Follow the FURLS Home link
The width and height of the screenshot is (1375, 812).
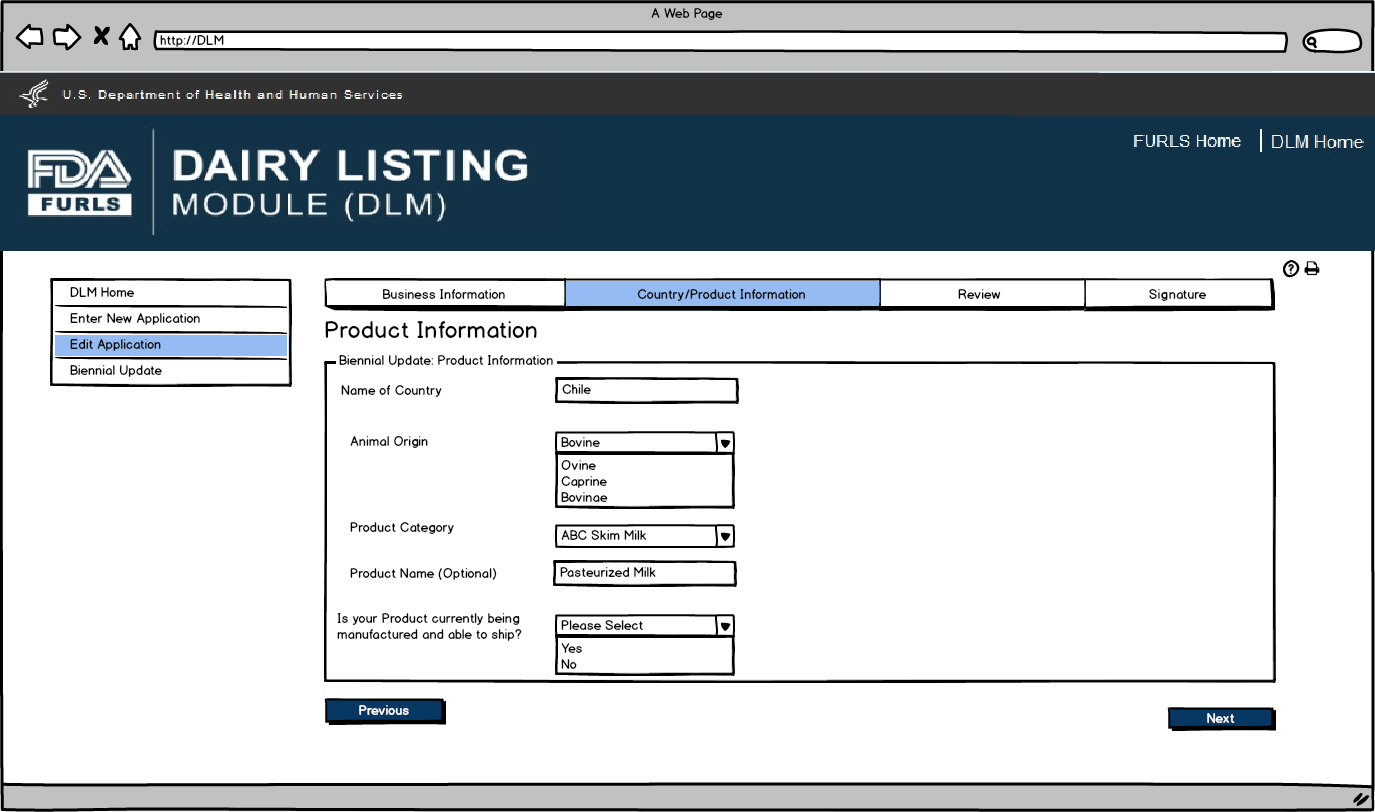(1187, 141)
